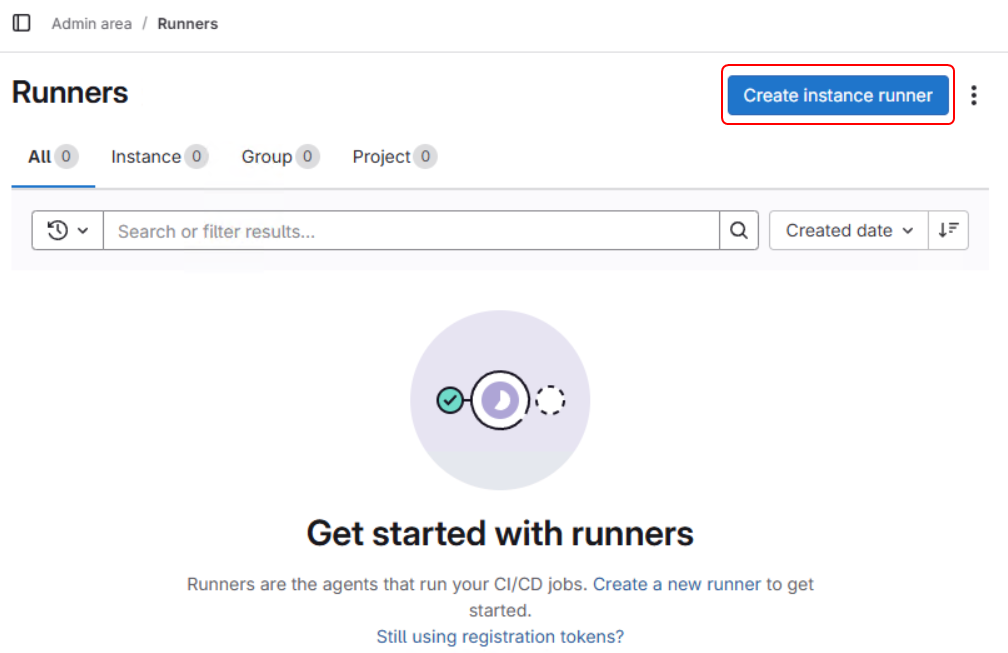Select the Group tab
This screenshot has width=1008, height=653.
tap(267, 157)
